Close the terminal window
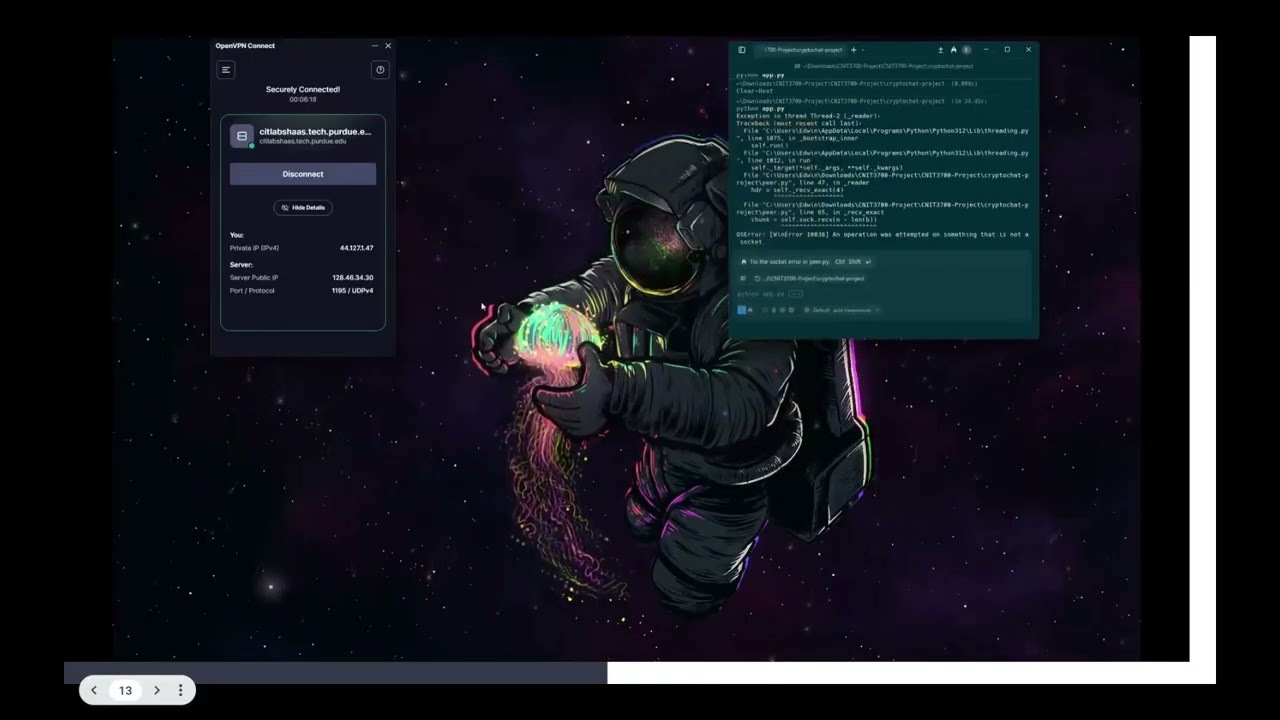 coord(1028,50)
